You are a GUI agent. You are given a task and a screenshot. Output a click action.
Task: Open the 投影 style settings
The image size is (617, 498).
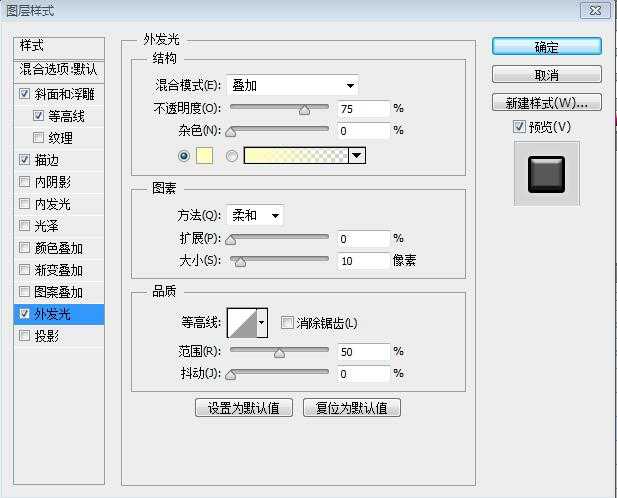click(x=47, y=336)
